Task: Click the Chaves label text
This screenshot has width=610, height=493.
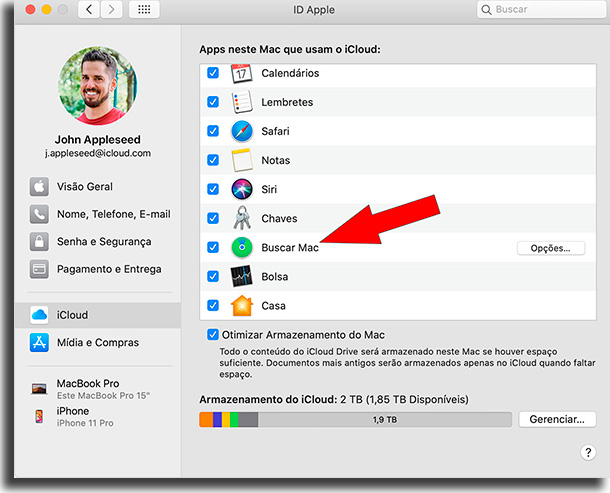Action: [x=279, y=218]
